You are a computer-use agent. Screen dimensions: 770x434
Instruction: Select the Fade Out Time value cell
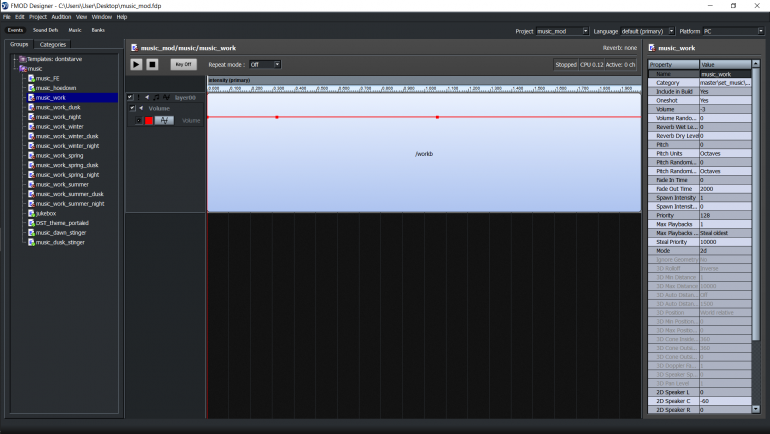[724, 188]
